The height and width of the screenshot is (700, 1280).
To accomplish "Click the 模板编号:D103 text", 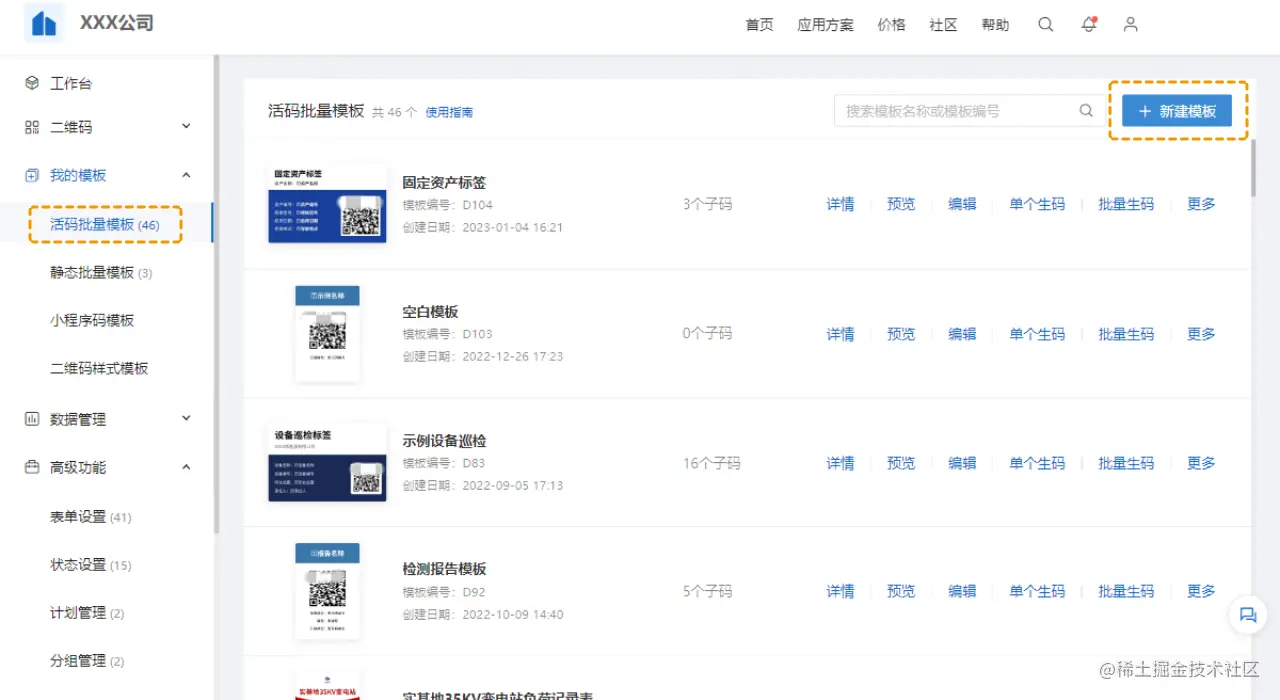I will coord(447,334).
